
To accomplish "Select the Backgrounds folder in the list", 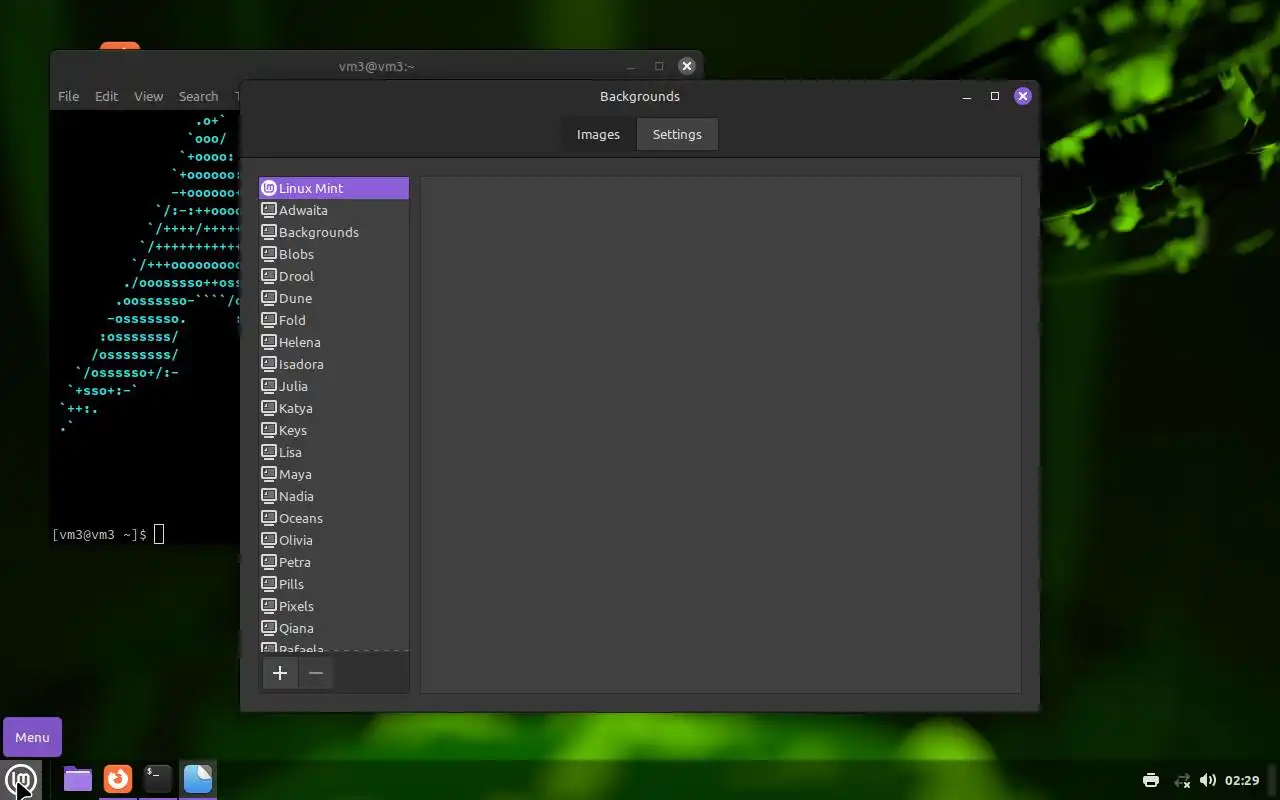I will pyautogui.click(x=334, y=232).
